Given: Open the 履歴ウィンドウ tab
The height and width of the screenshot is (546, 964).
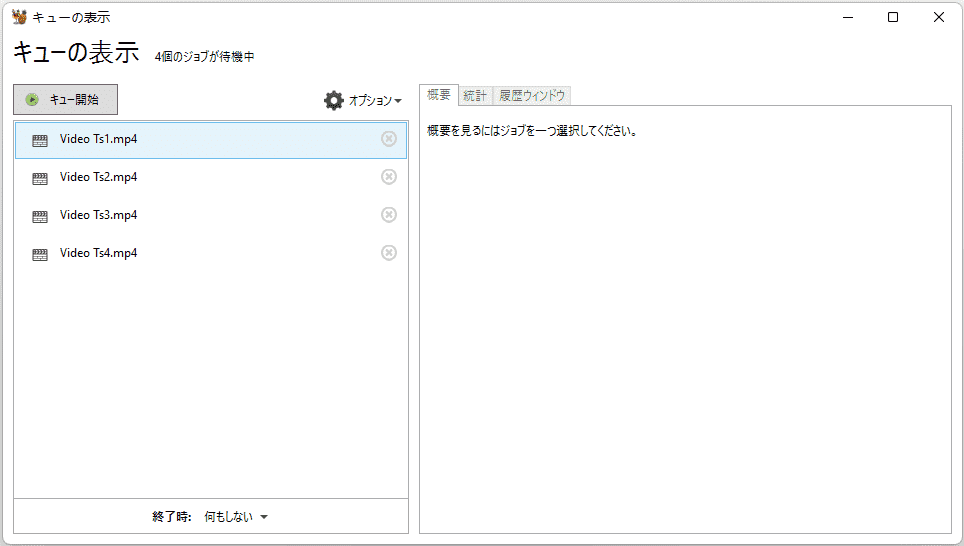Looking at the screenshot, I should point(532,95).
